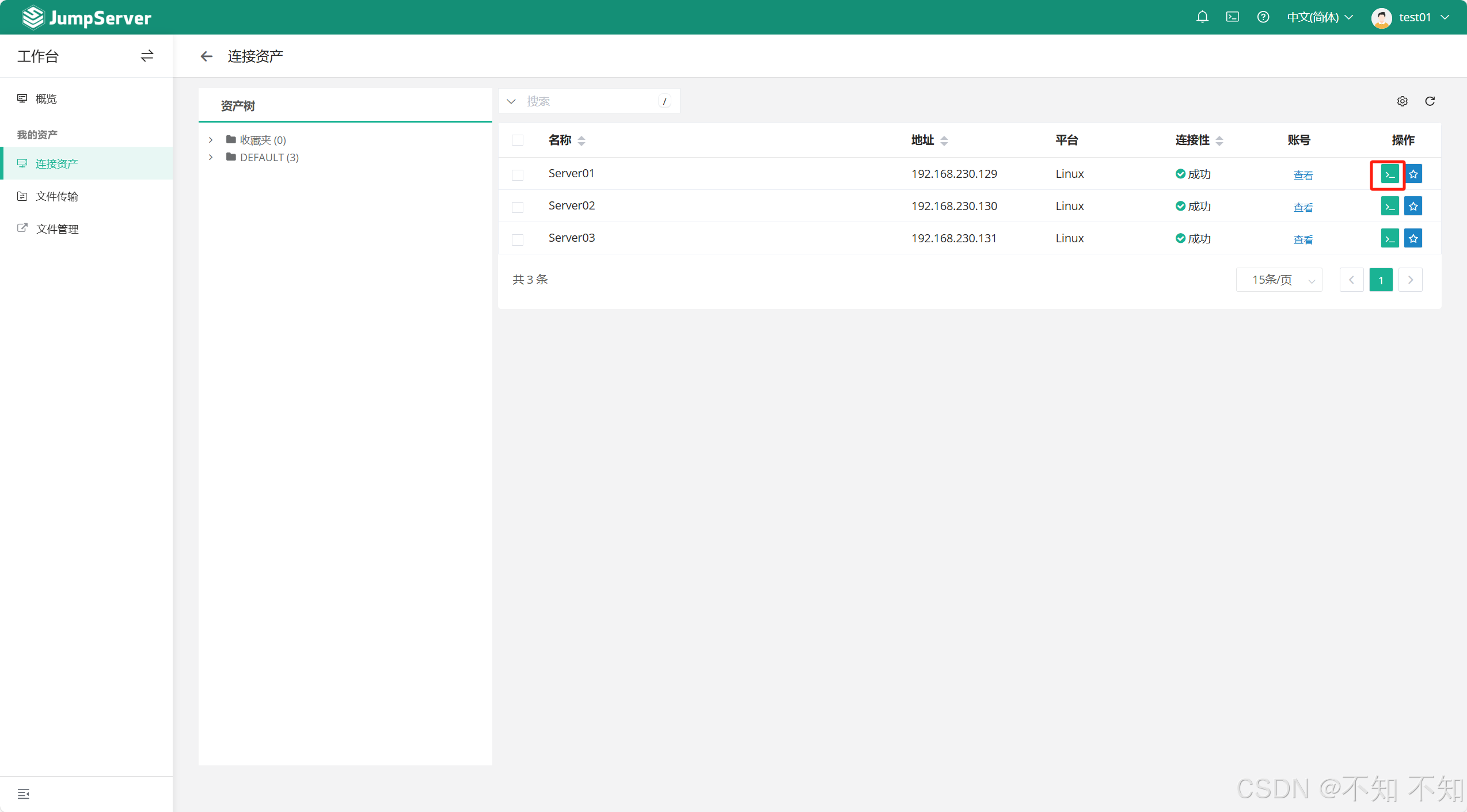
Task: Expand the DEFAULT (3) tree node
Action: 211,157
